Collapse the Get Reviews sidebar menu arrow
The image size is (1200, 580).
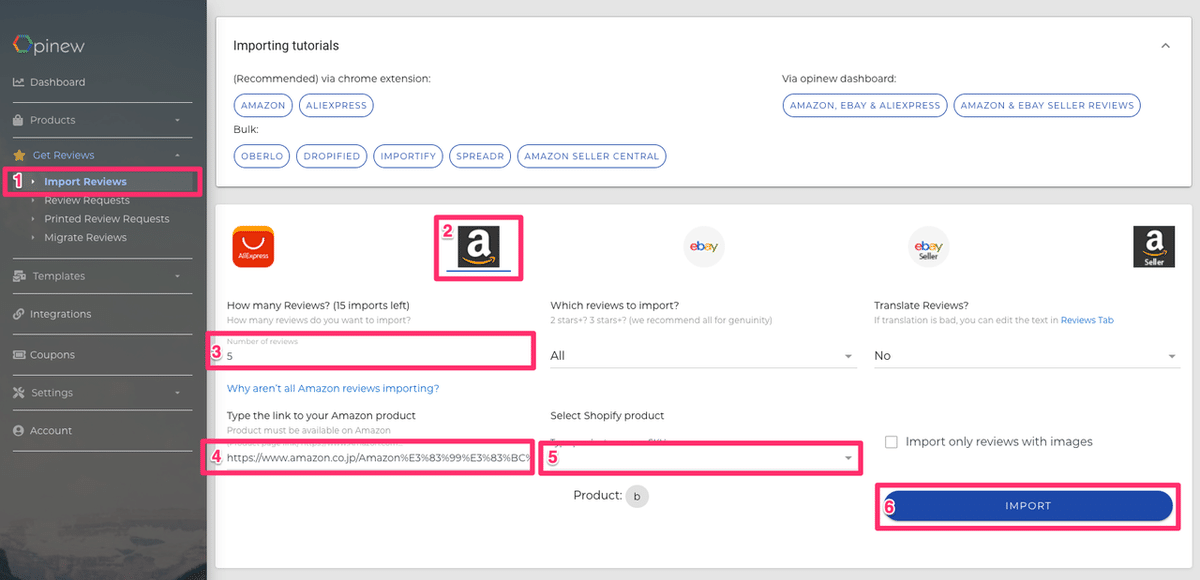[x=177, y=155]
